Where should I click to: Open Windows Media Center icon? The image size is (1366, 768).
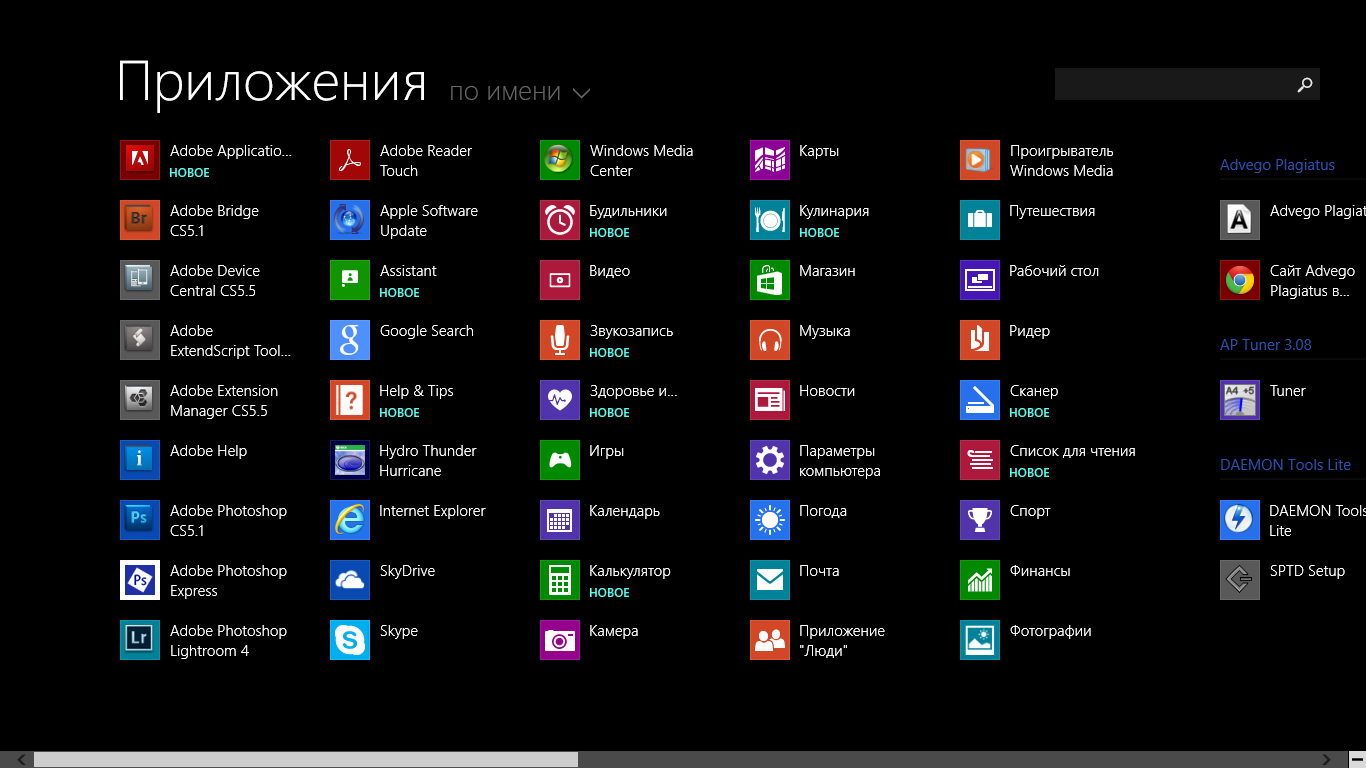tap(560, 160)
